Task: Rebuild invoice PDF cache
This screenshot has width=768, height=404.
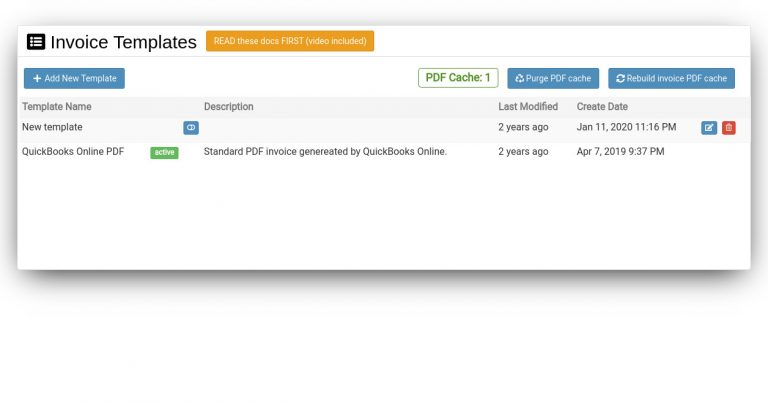Action: 672,78
